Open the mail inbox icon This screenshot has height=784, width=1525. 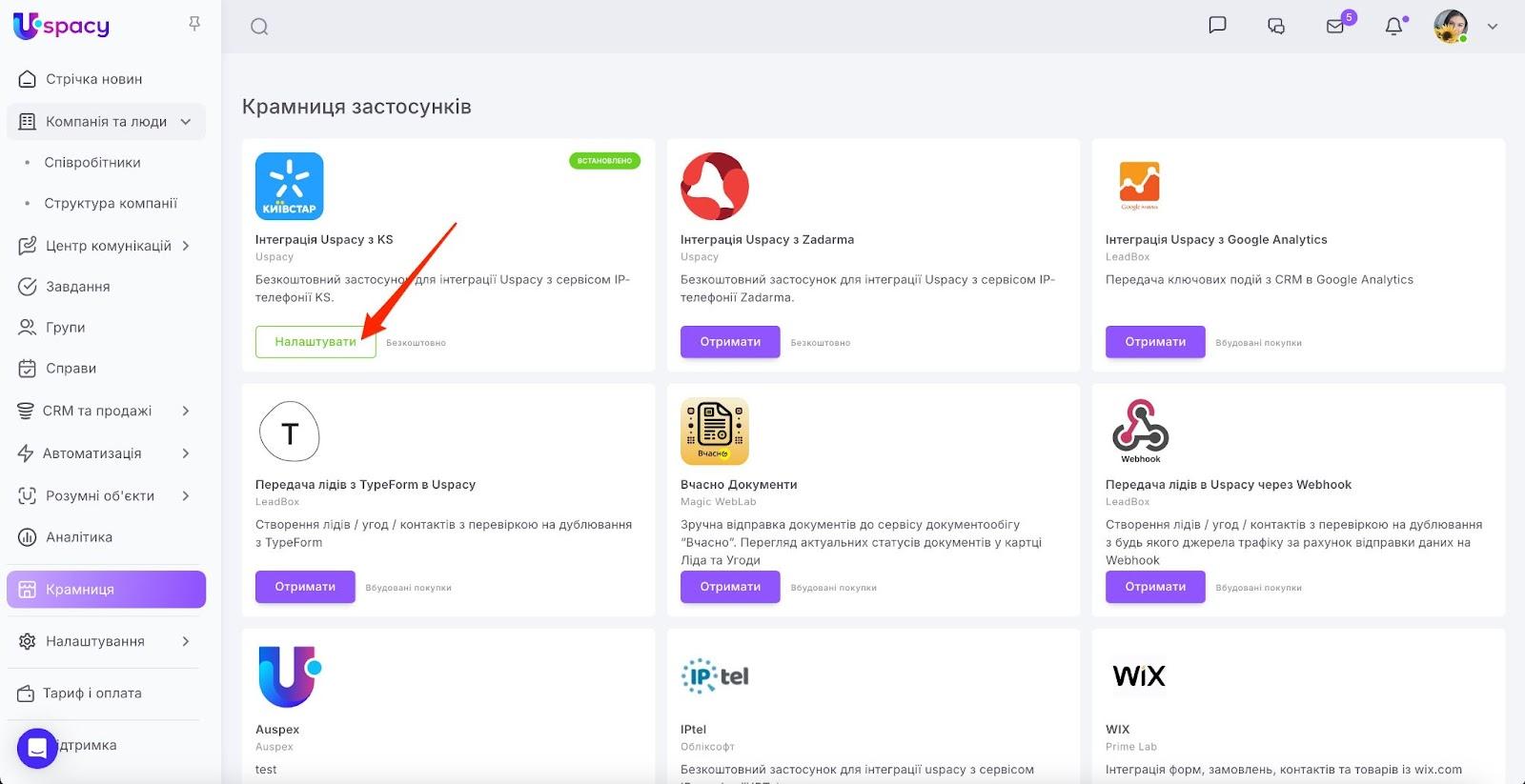pyautogui.click(x=1335, y=26)
